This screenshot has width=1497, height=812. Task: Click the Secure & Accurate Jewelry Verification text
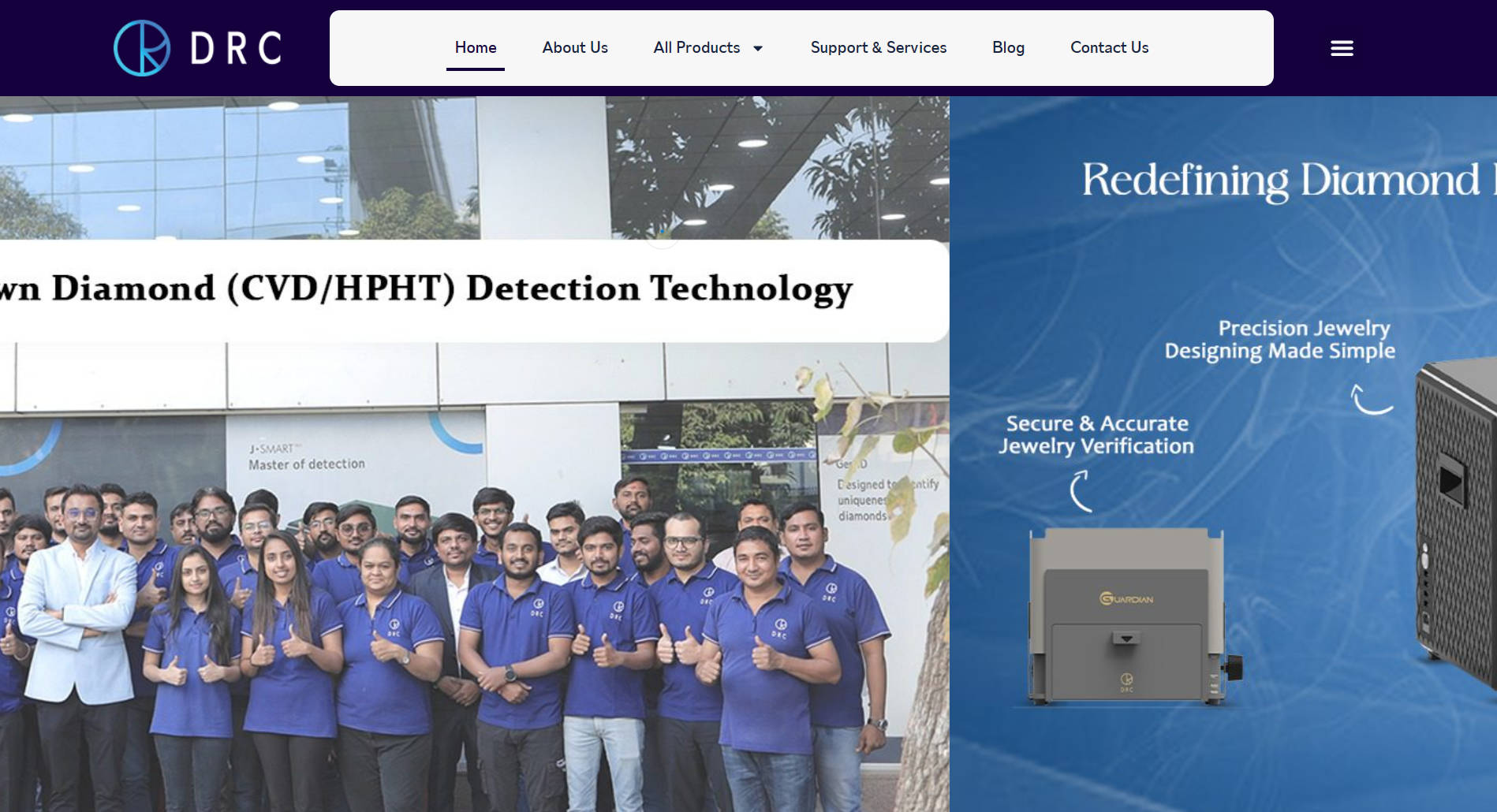tap(1096, 435)
